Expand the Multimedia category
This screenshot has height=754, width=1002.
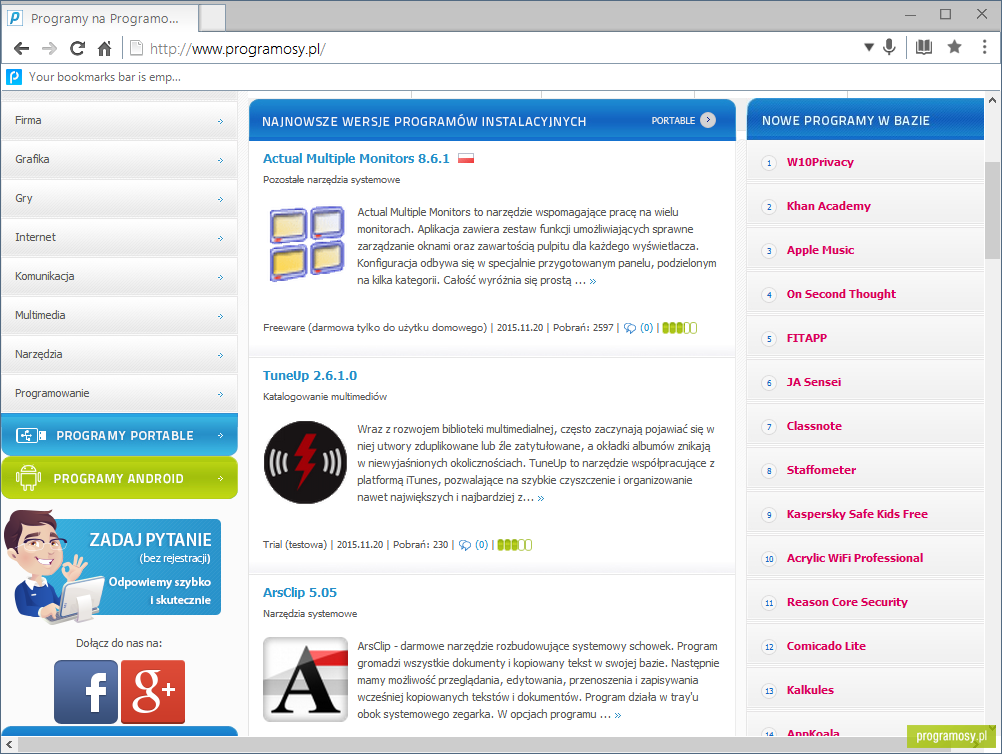tap(119, 315)
